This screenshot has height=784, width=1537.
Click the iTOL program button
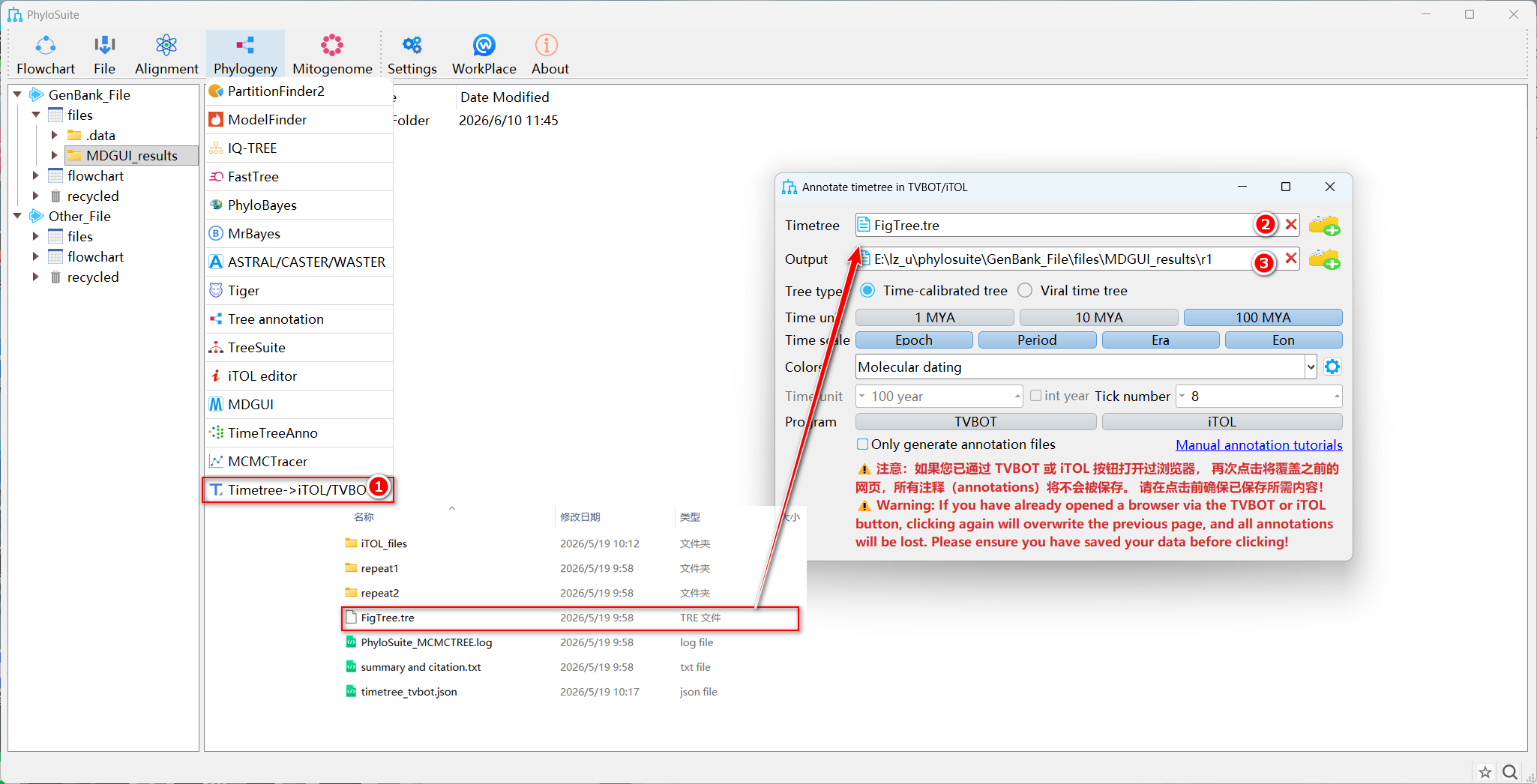click(1222, 422)
